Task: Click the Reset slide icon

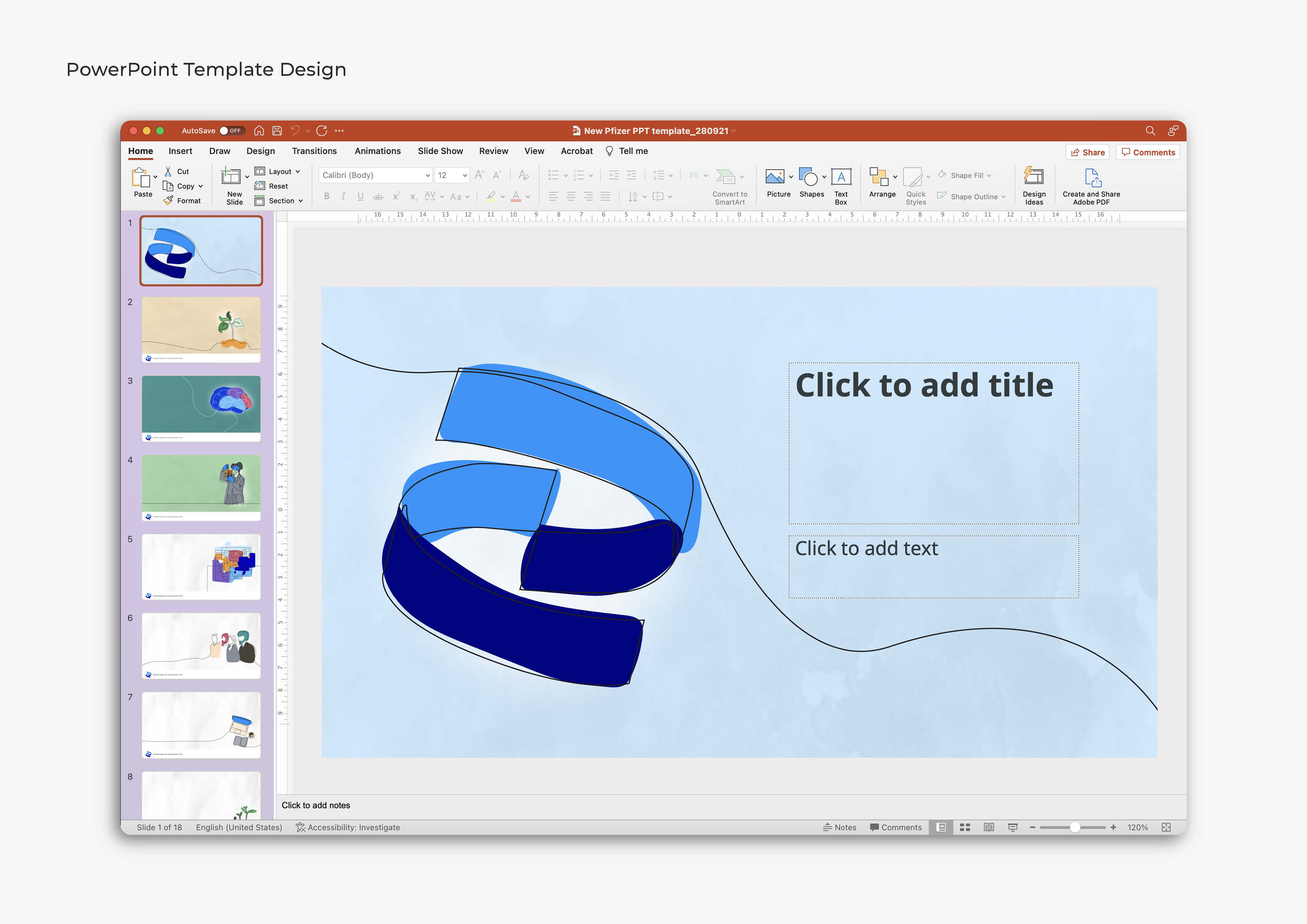Action: (260, 185)
